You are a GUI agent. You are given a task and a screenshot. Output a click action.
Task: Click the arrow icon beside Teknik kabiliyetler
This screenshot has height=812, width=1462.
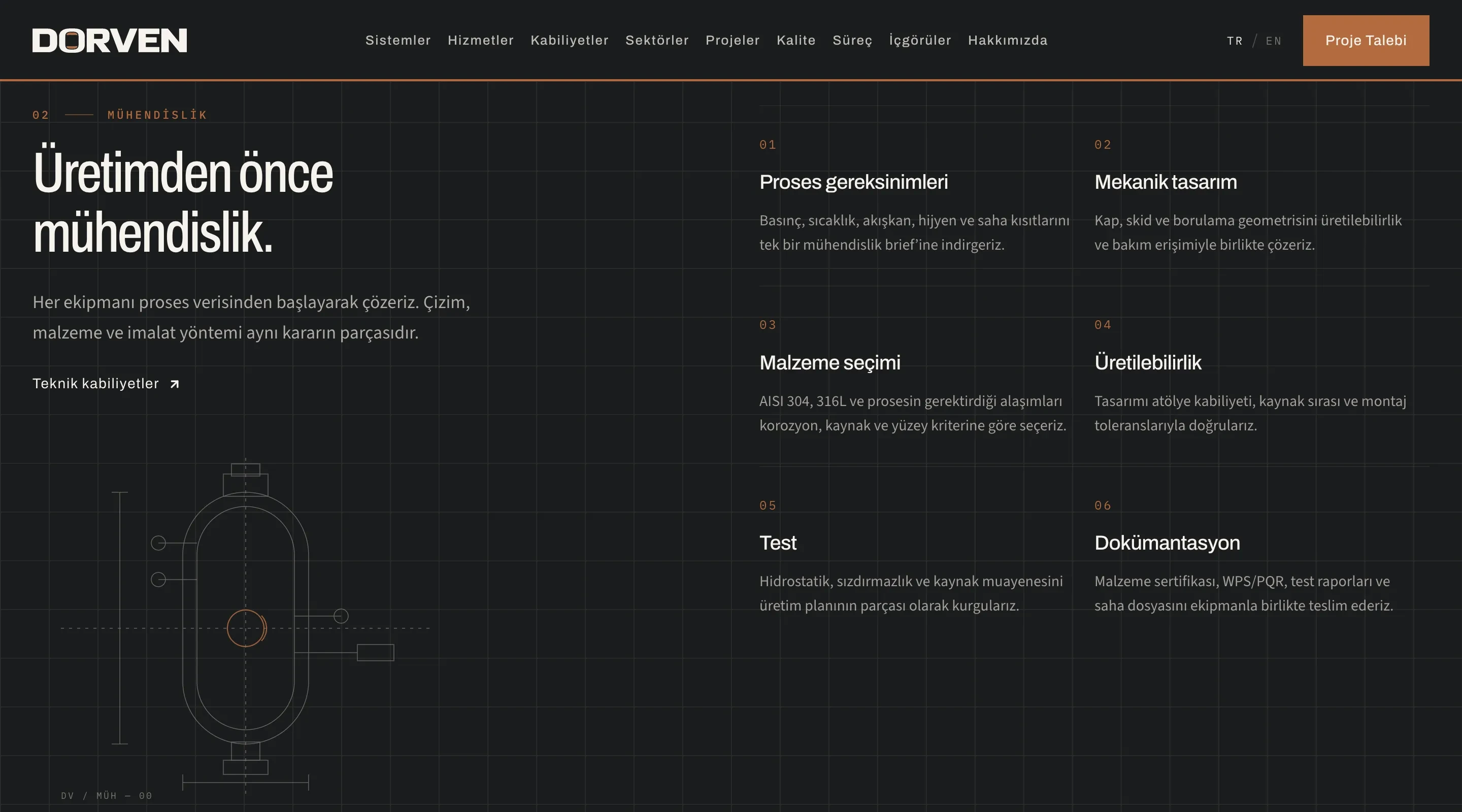point(175,384)
